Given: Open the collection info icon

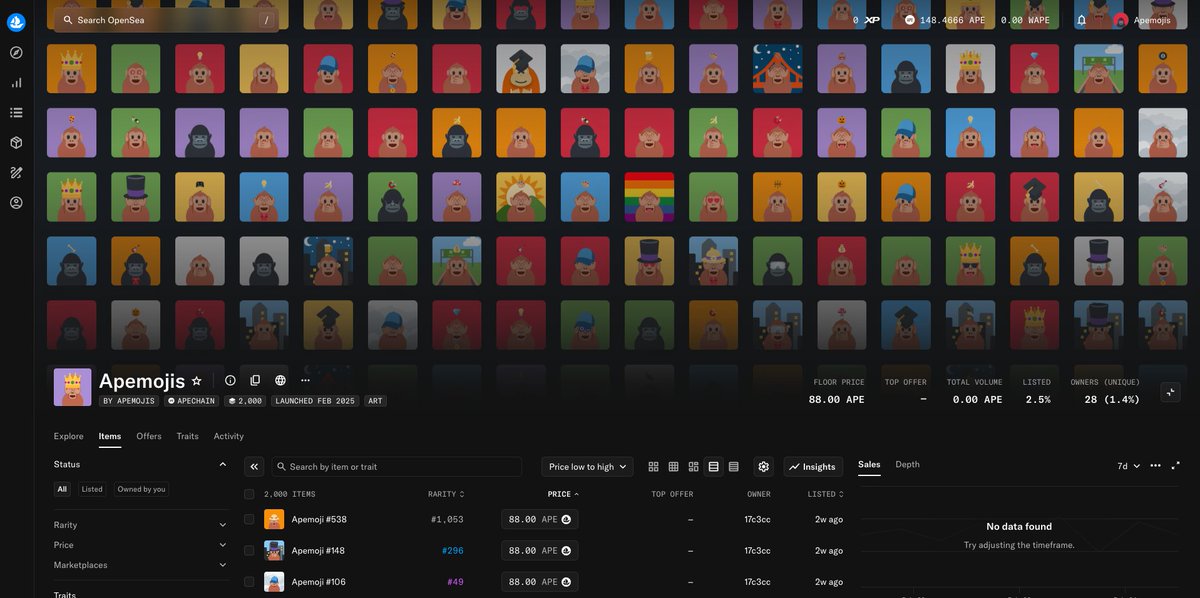Looking at the screenshot, I should tap(230, 381).
